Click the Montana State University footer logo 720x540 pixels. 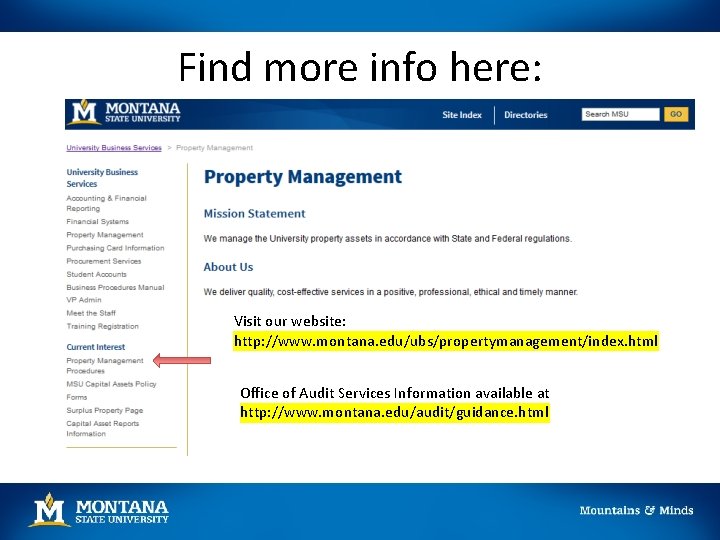[101, 510]
